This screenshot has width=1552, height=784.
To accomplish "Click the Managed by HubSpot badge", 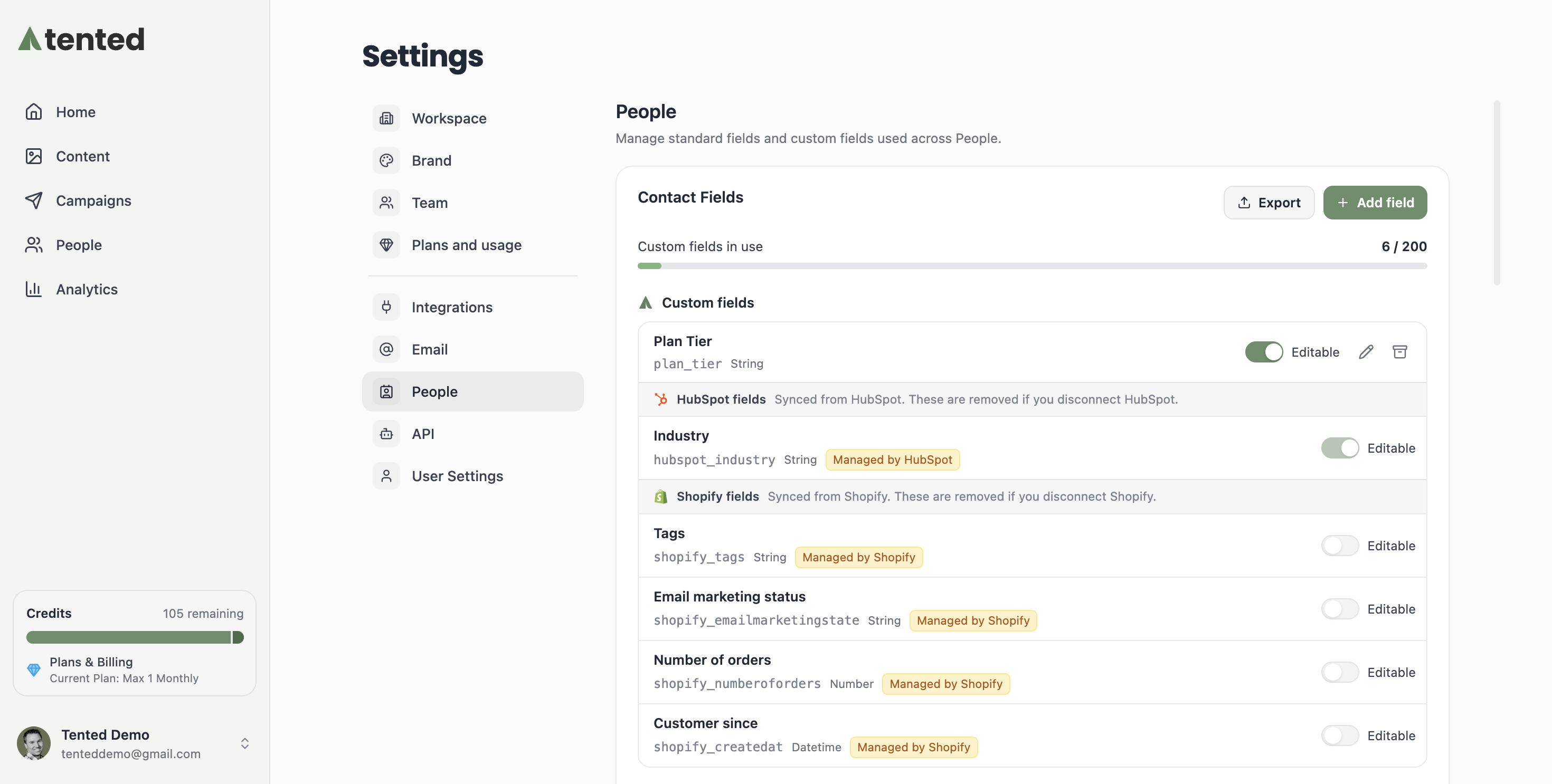I will [x=892, y=460].
